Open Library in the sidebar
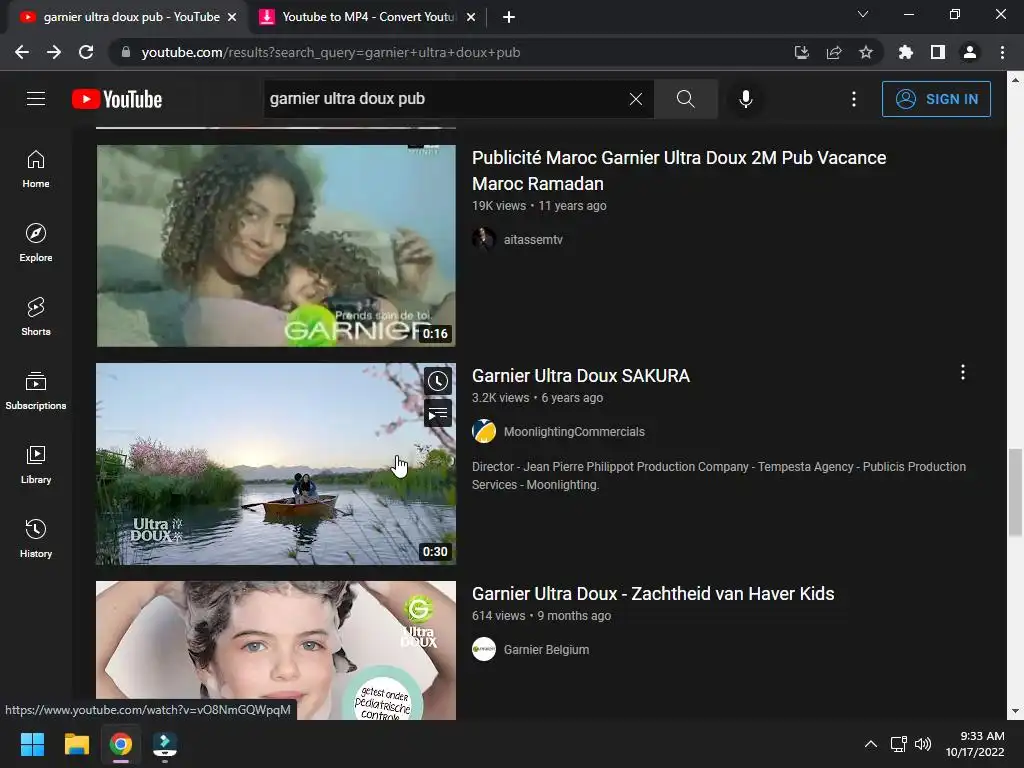 coord(36,464)
